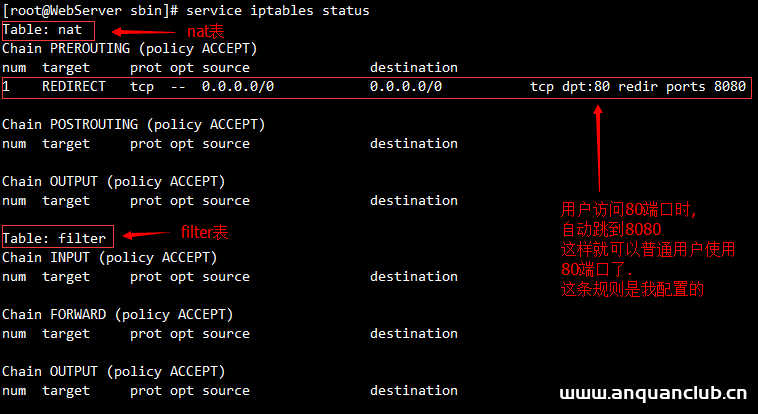Click the red arrow pointing at Table: filter
The image size is (758, 414).
(146, 237)
